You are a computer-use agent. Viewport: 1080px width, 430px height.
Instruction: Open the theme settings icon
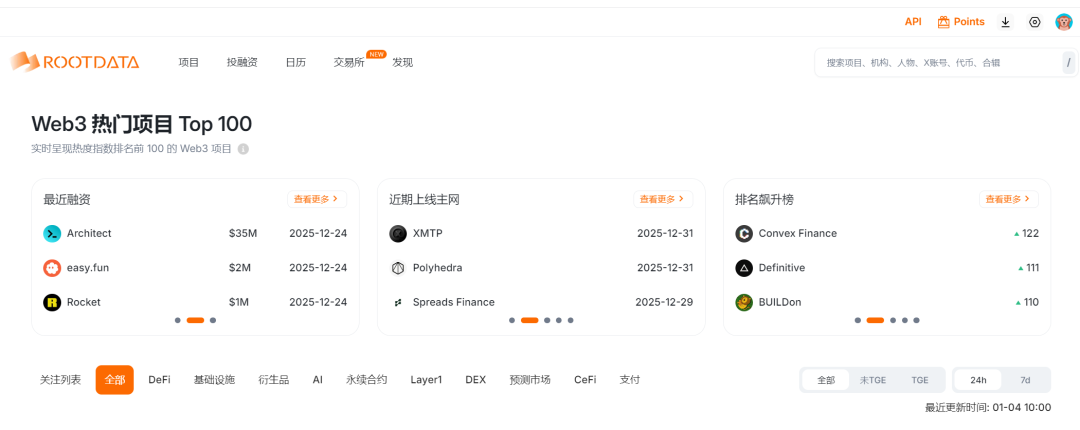click(x=1035, y=22)
